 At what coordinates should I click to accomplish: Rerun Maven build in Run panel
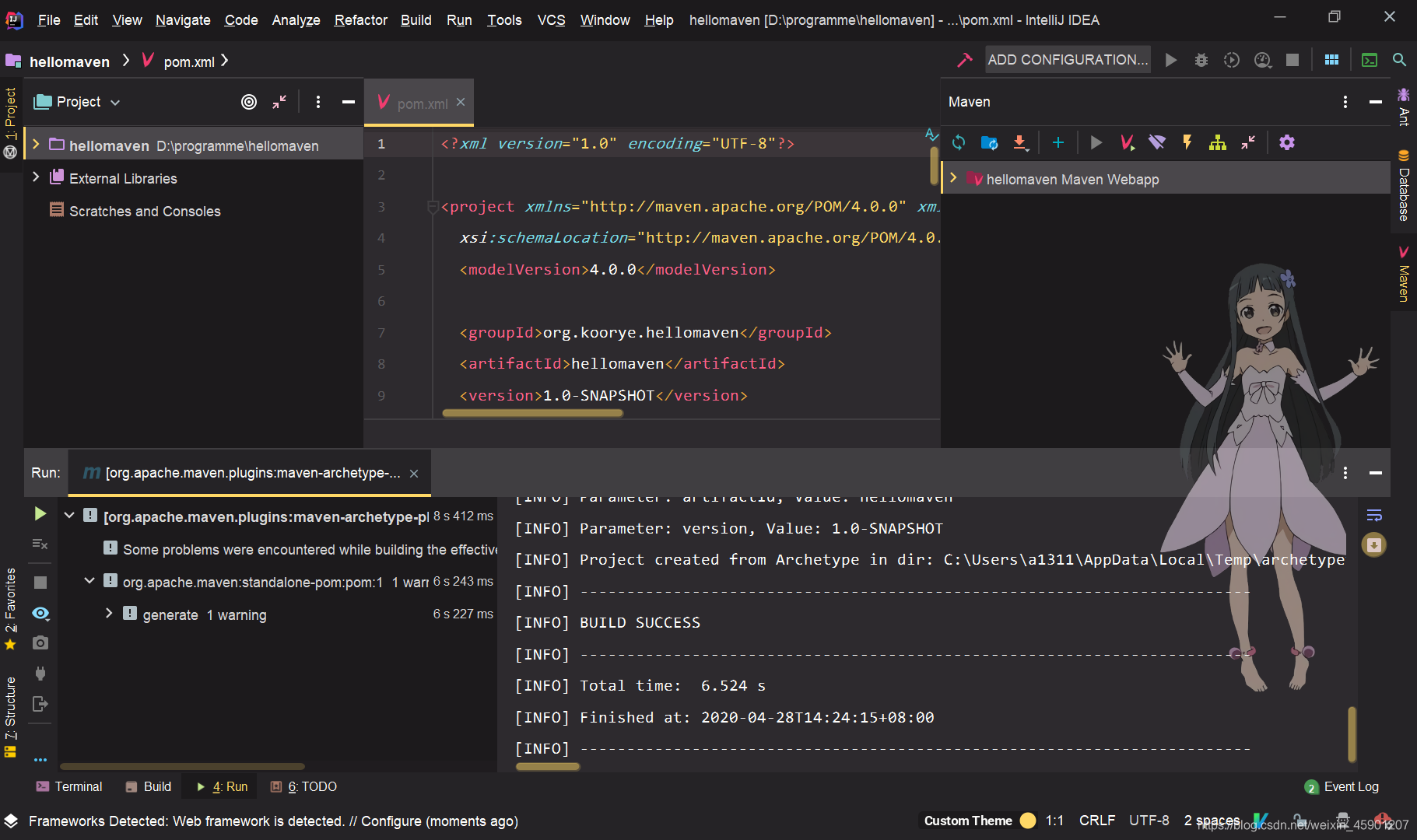tap(40, 514)
